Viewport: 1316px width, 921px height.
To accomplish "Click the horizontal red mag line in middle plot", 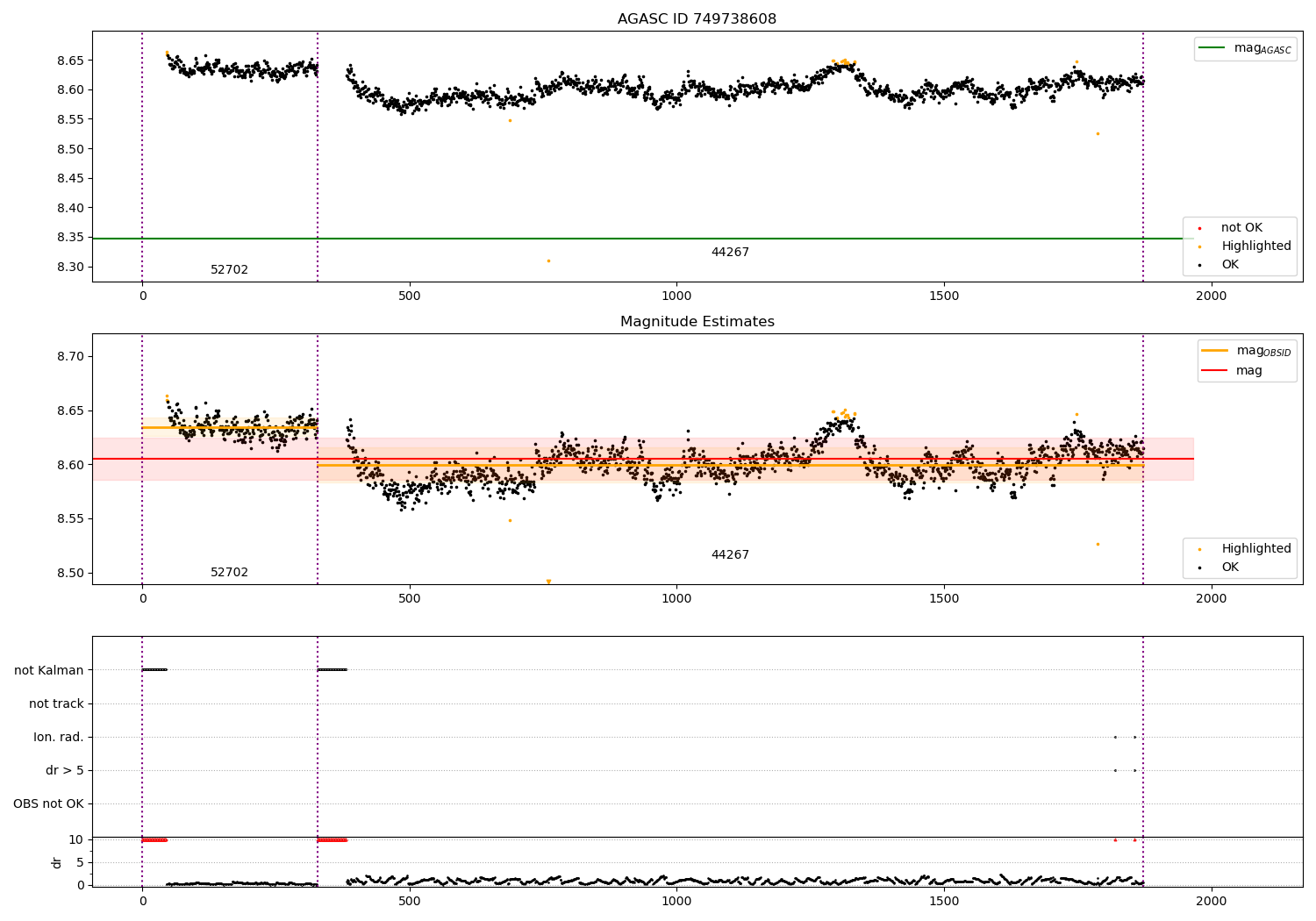I will tap(642, 459).
